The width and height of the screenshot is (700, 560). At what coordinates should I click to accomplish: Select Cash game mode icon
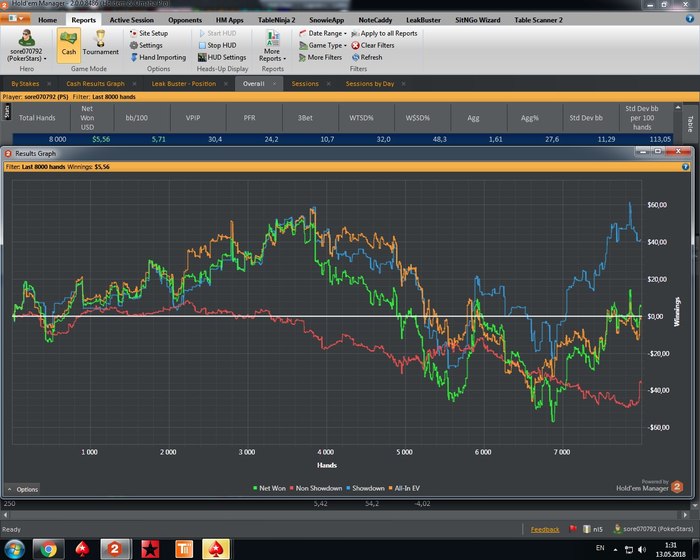tap(69, 44)
